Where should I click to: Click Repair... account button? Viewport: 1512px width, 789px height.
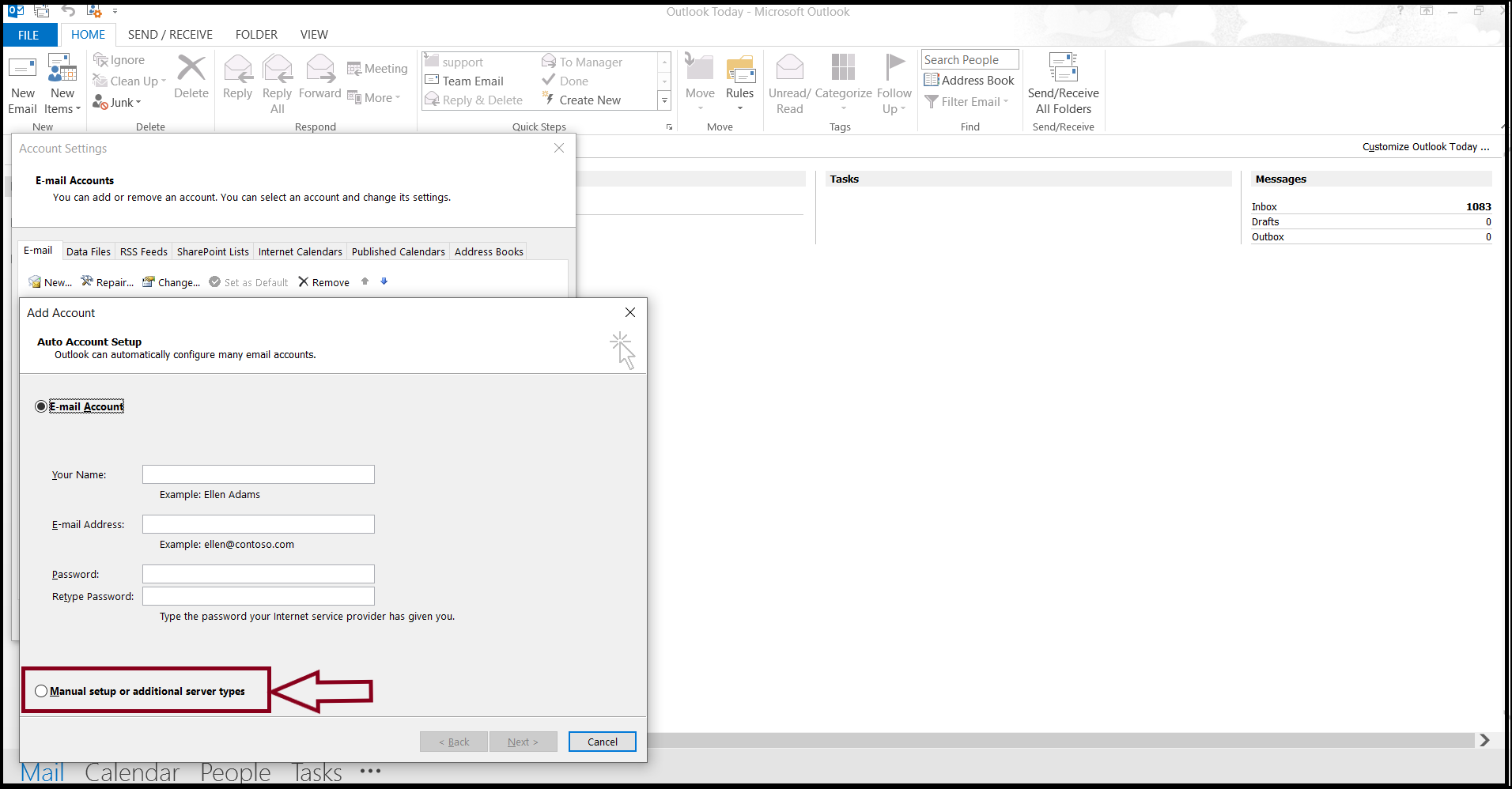click(108, 282)
